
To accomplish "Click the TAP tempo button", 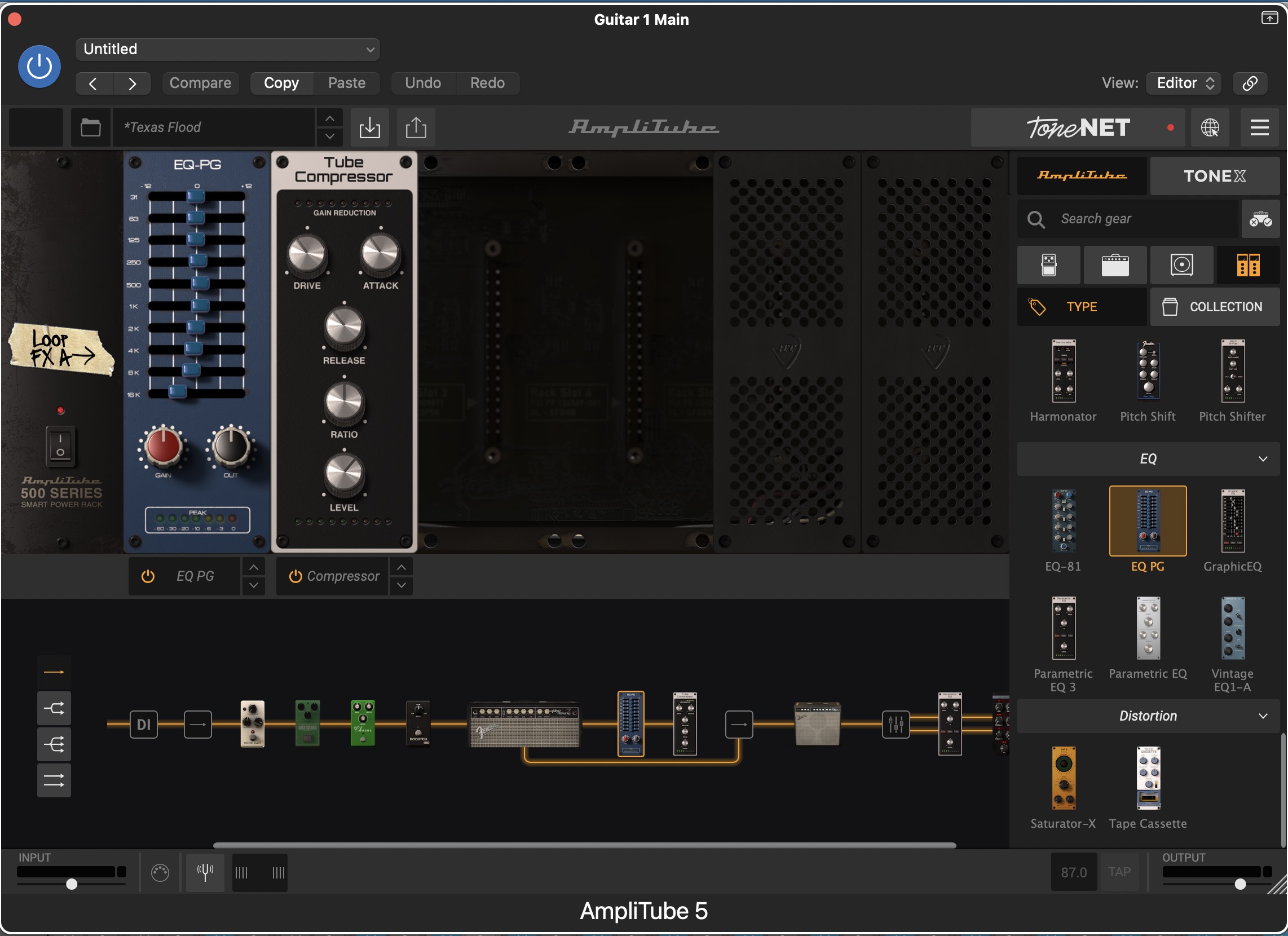I will [1119, 872].
